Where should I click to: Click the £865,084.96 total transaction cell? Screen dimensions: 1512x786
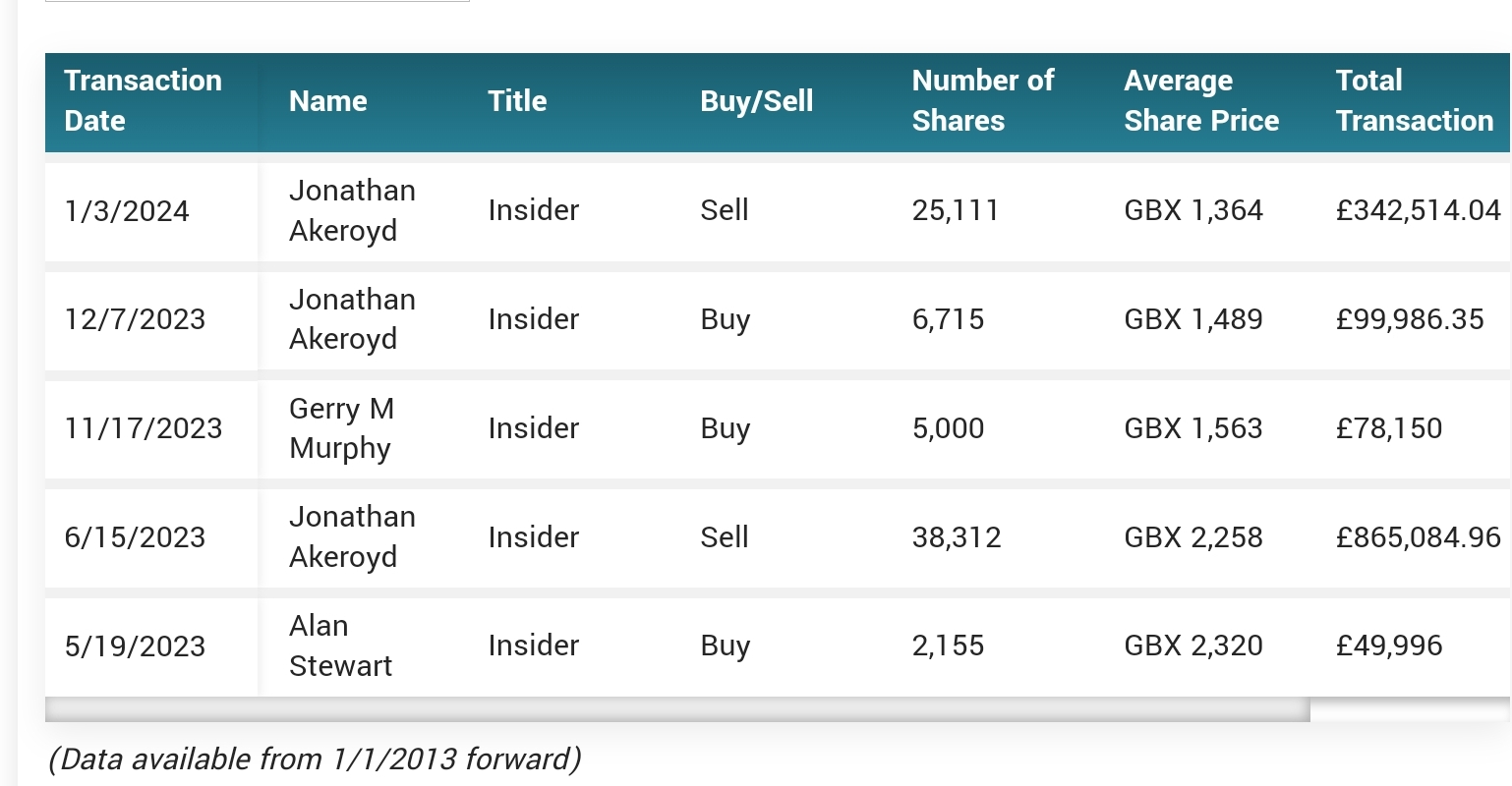[1418, 537]
